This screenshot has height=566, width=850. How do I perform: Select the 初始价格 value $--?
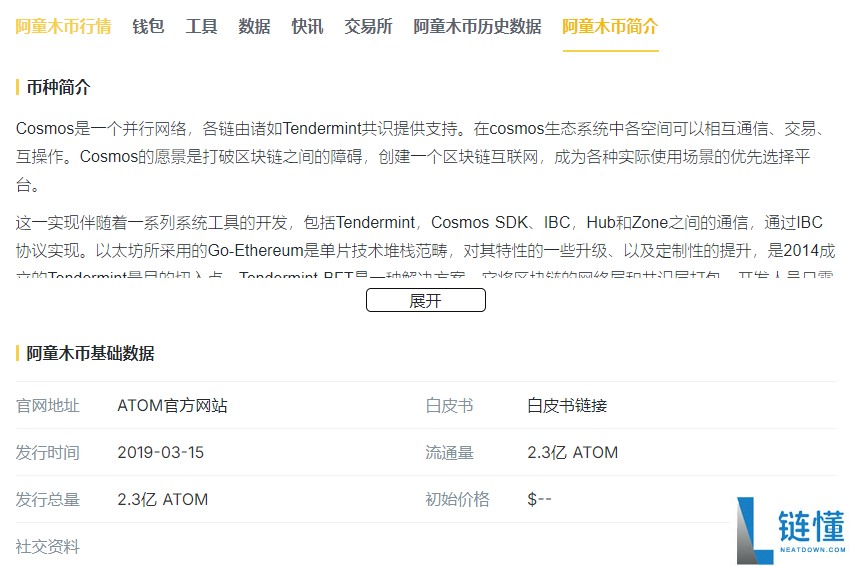click(x=539, y=499)
